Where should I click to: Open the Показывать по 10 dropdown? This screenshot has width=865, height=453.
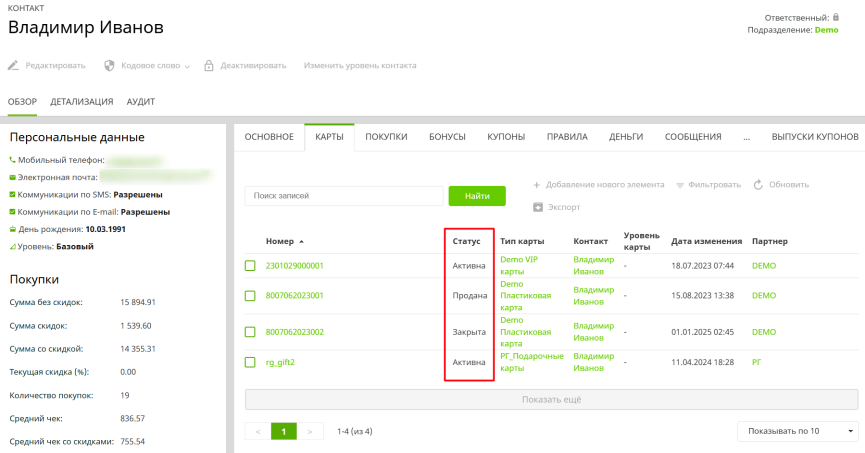(797, 431)
